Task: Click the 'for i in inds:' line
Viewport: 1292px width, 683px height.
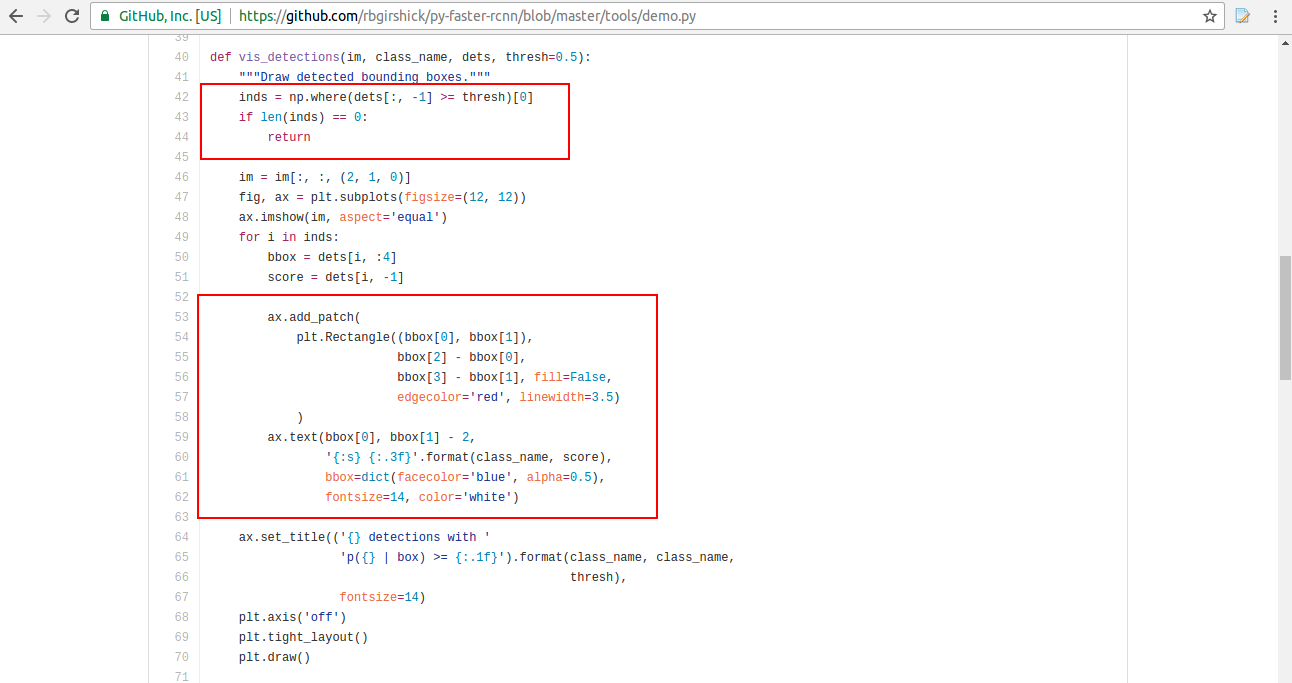Action: [289, 237]
